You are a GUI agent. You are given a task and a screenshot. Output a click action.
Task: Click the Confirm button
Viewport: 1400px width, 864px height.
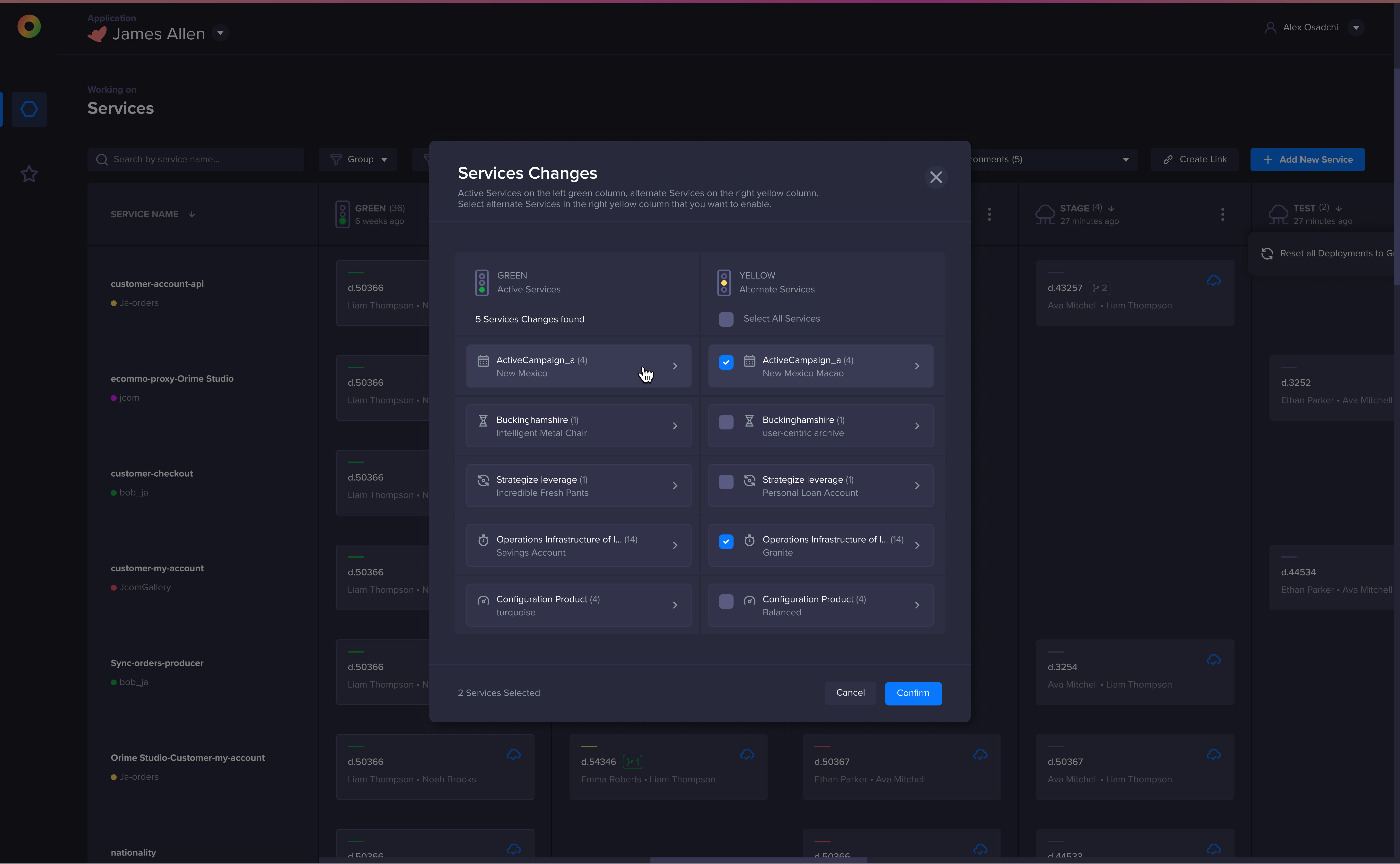[x=913, y=693]
